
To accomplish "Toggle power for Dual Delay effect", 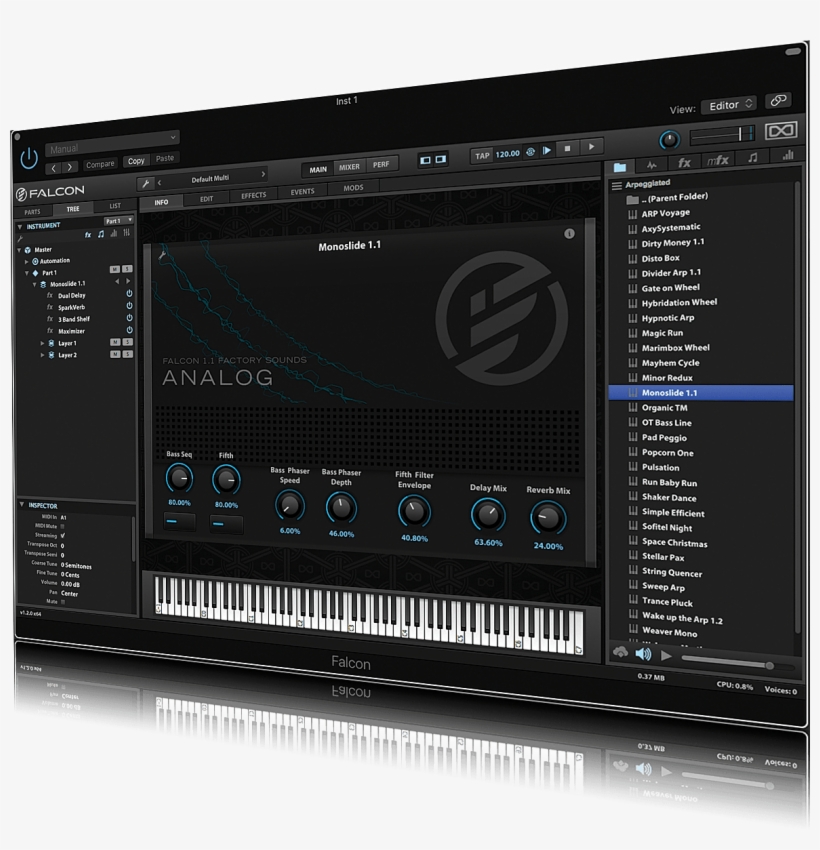I will click(x=129, y=295).
